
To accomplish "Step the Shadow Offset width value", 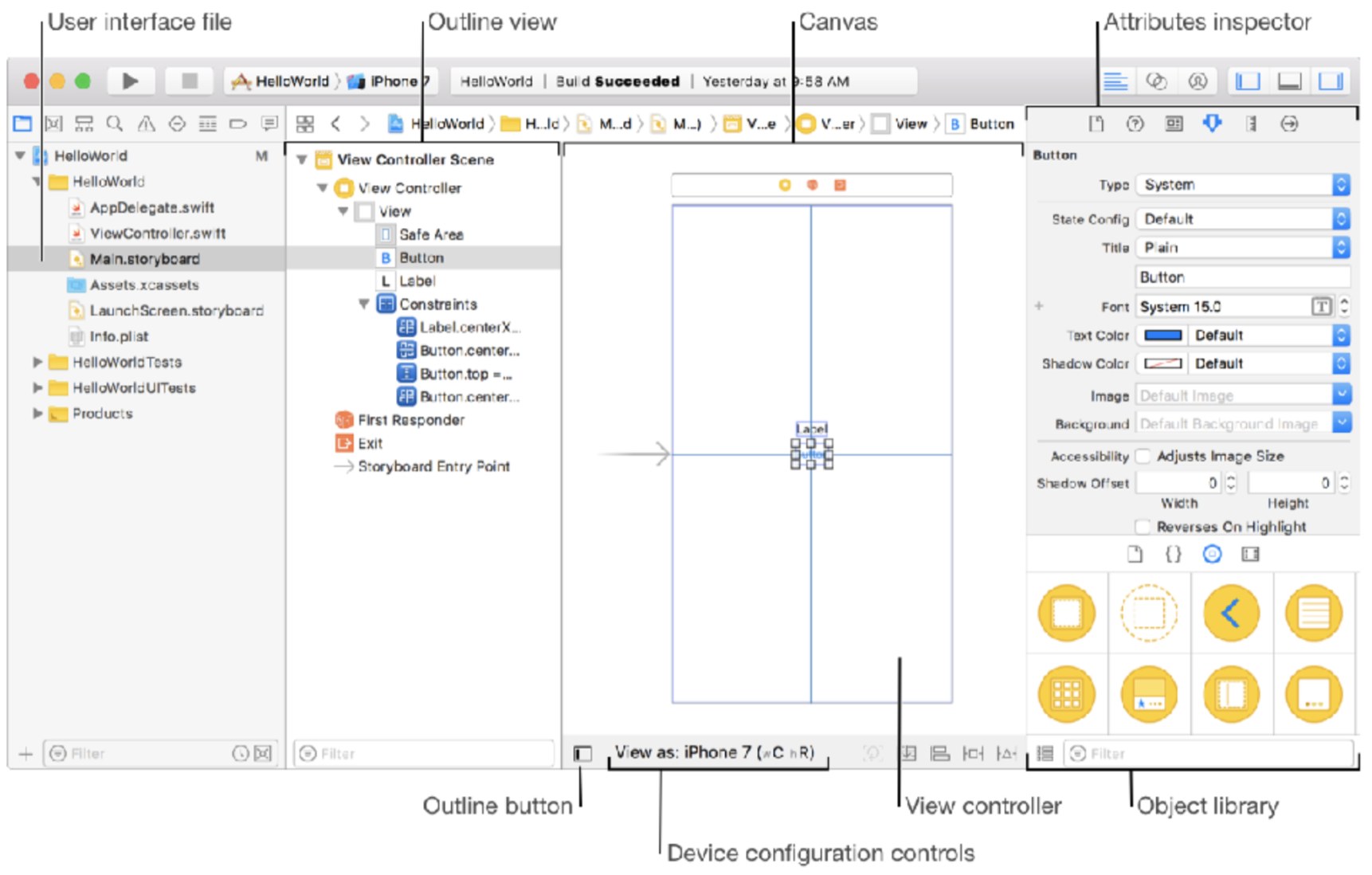I will tap(1231, 483).
